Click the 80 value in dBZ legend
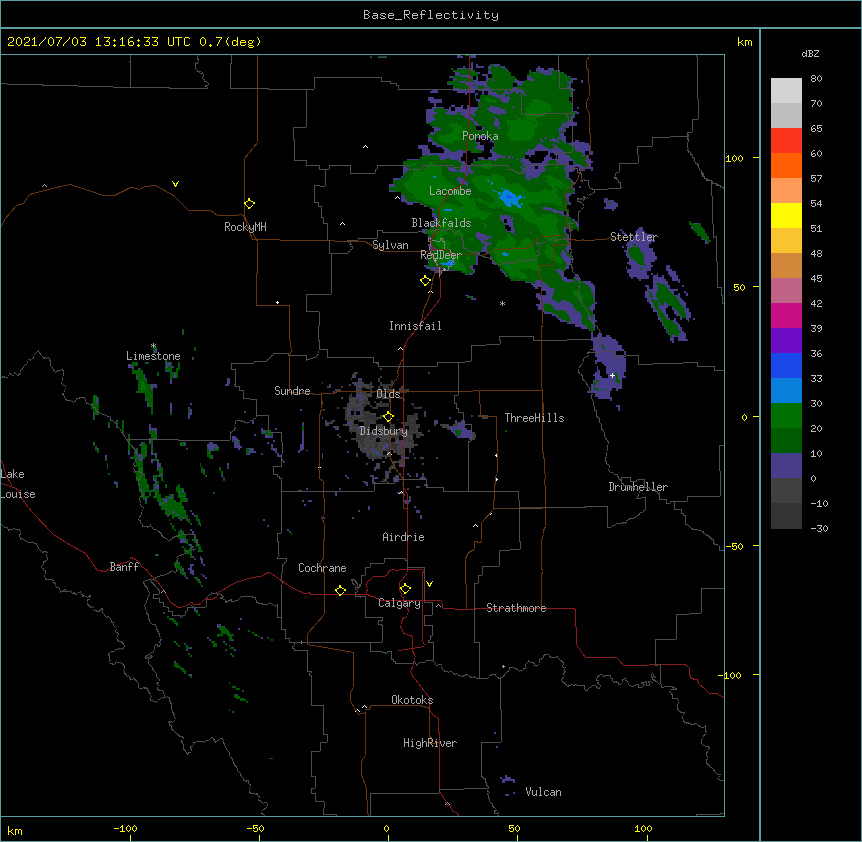 pyautogui.click(x=816, y=79)
